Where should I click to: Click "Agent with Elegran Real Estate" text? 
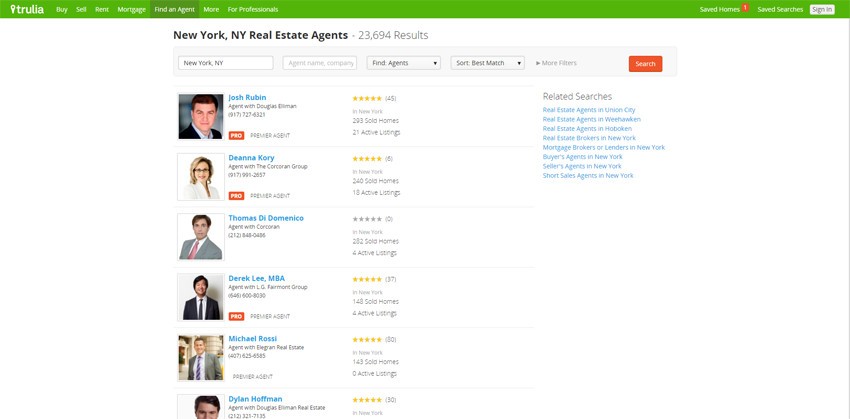pyautogui.click(x=266, y=347)
